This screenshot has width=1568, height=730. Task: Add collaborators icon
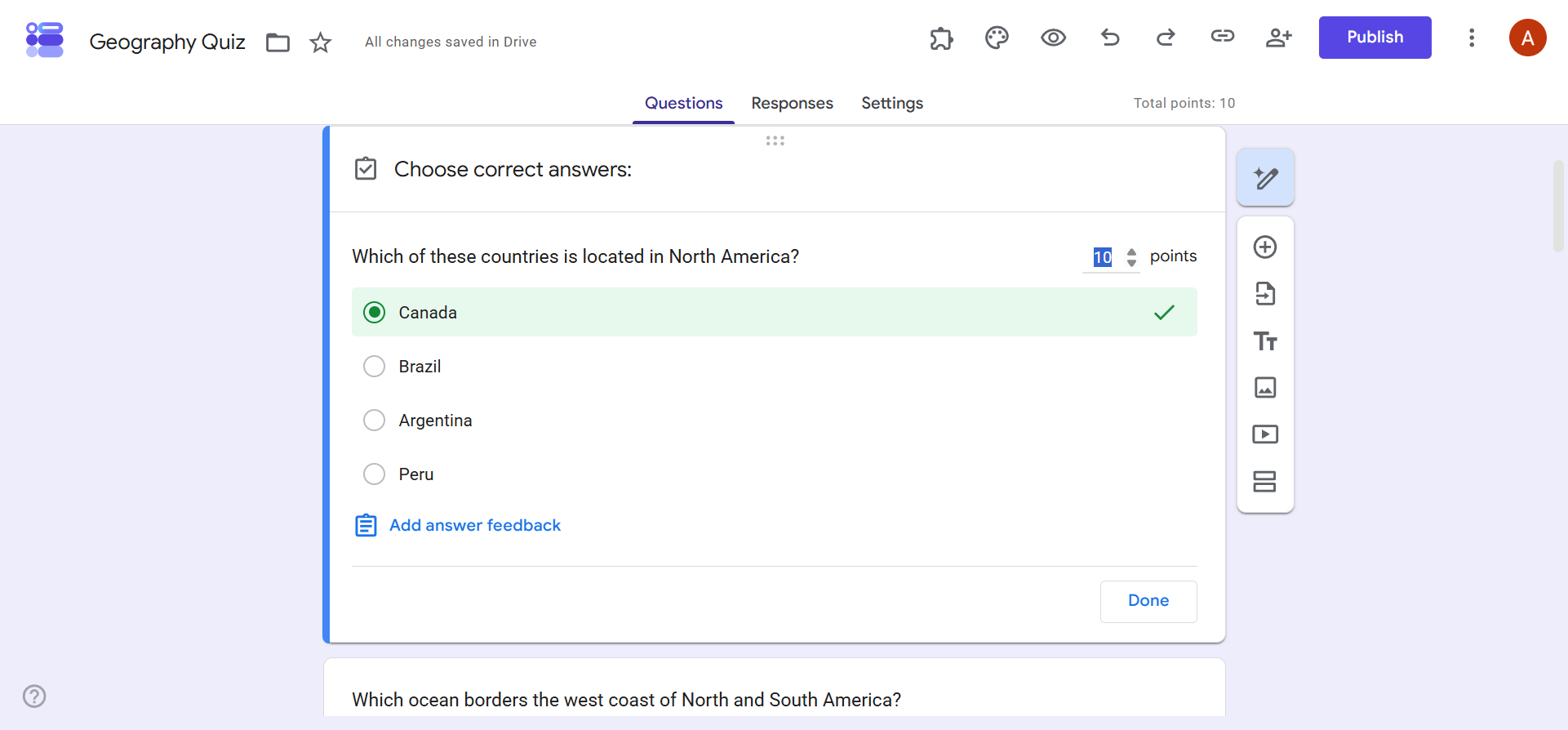pos(1278,38)
